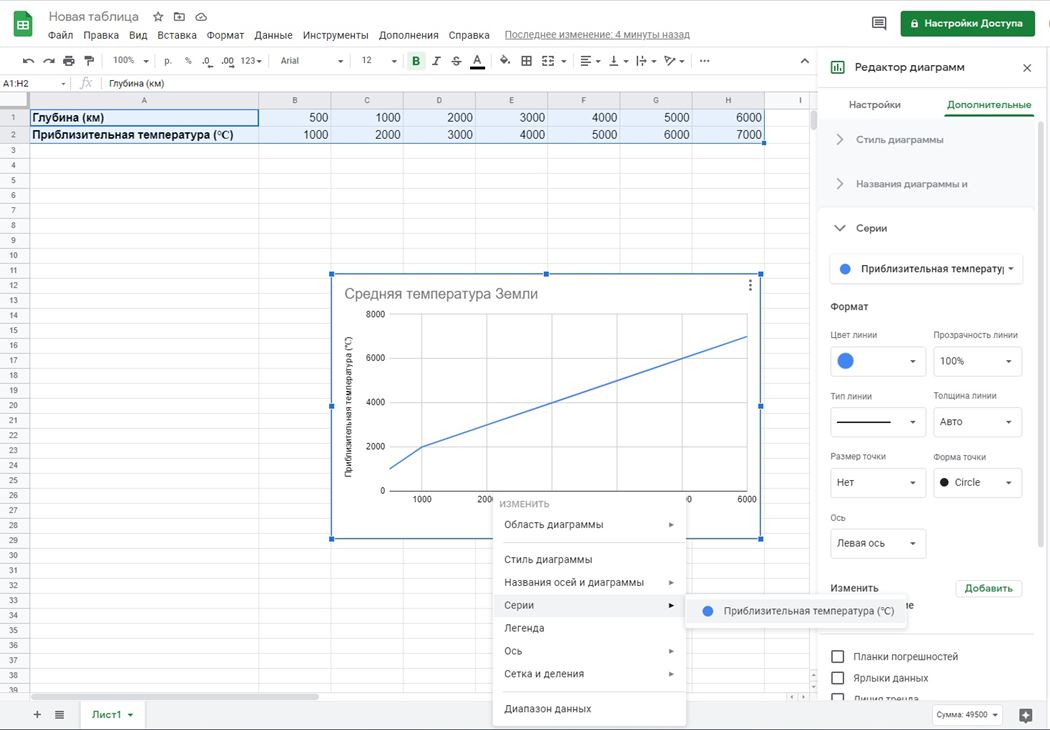1050x730 pixels.
Task: Redo the last undone action
Action: [48, 61]
